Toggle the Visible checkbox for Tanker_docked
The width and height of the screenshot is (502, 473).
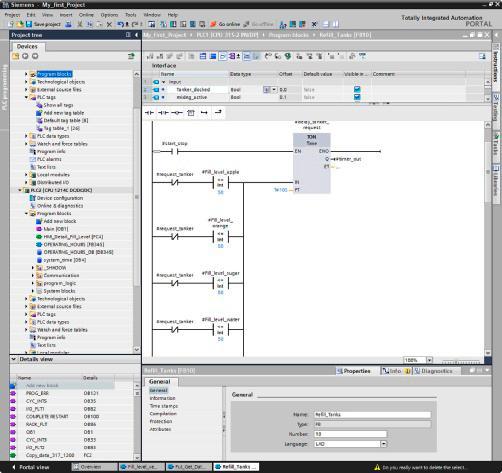357,89
